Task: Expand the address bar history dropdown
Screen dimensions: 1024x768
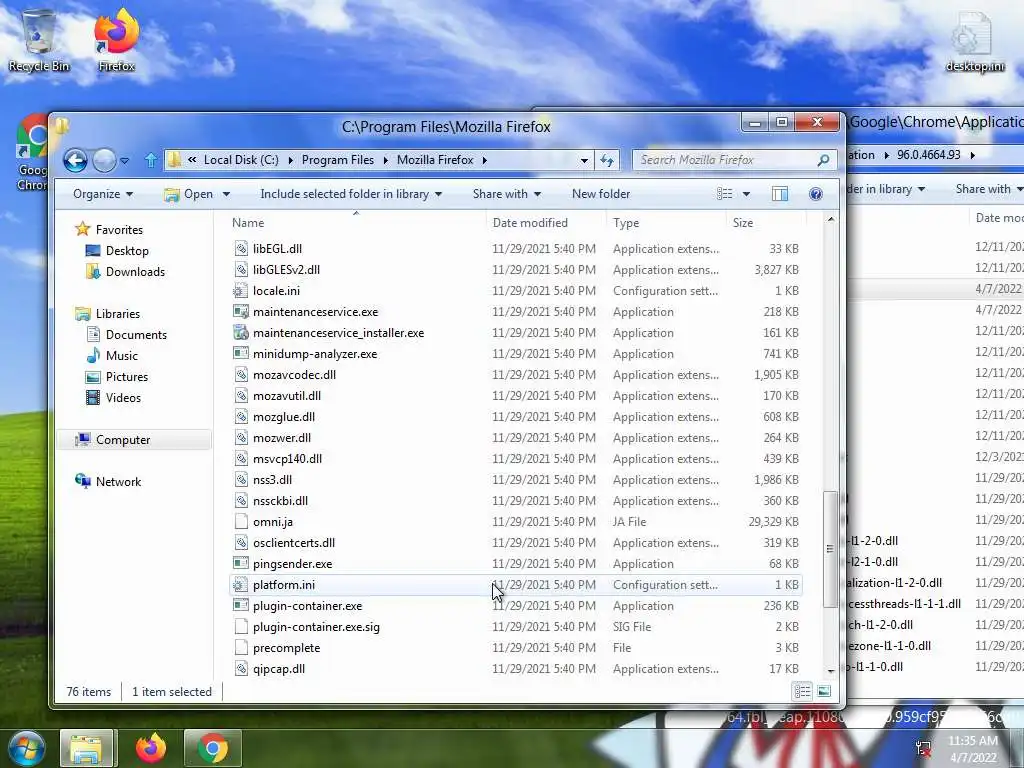Action: 584,160
